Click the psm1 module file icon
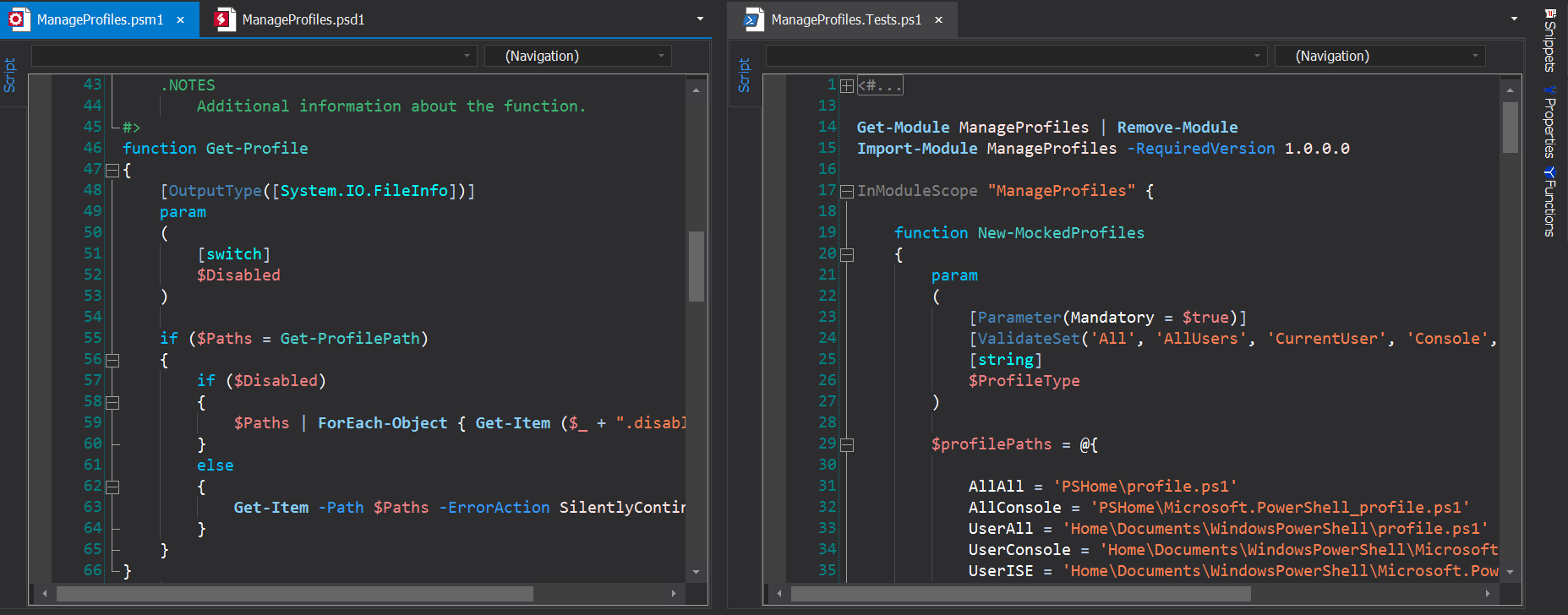Image resolution: width=1568 pixels, height=615 pixels. [x=18, y=19]
